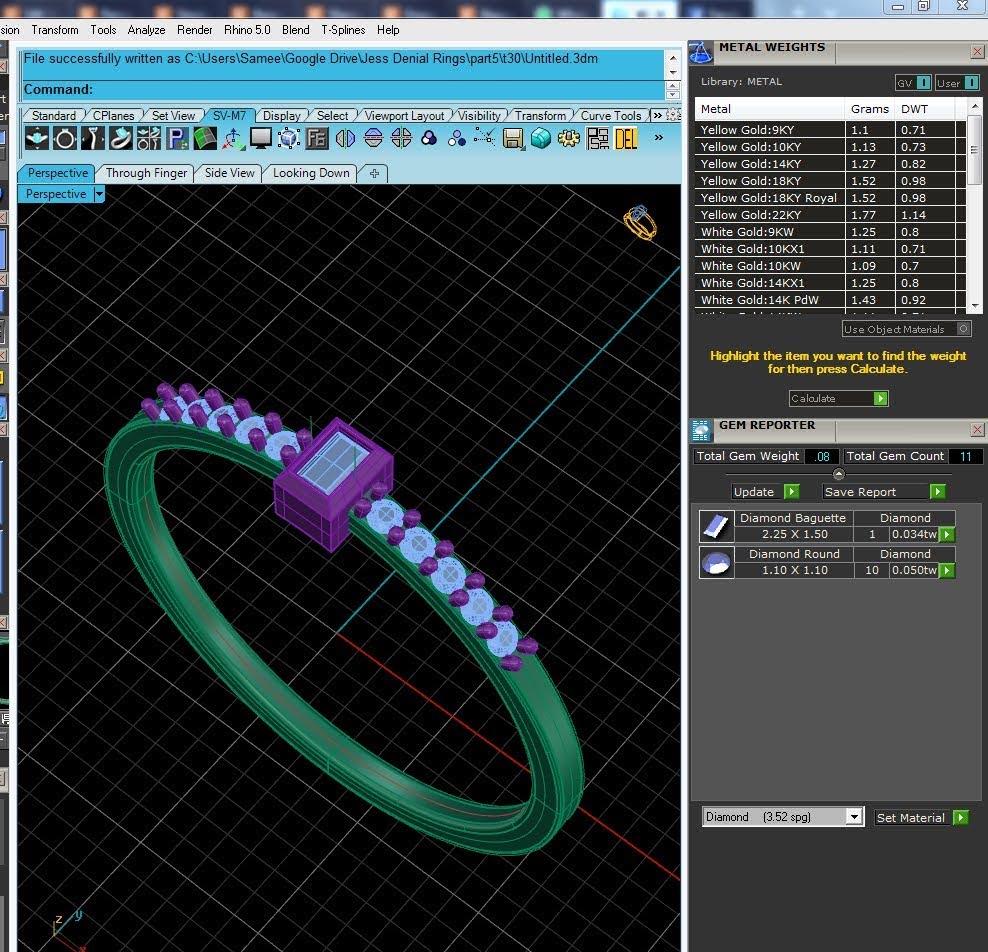Select the teal solid block icon

541,138
